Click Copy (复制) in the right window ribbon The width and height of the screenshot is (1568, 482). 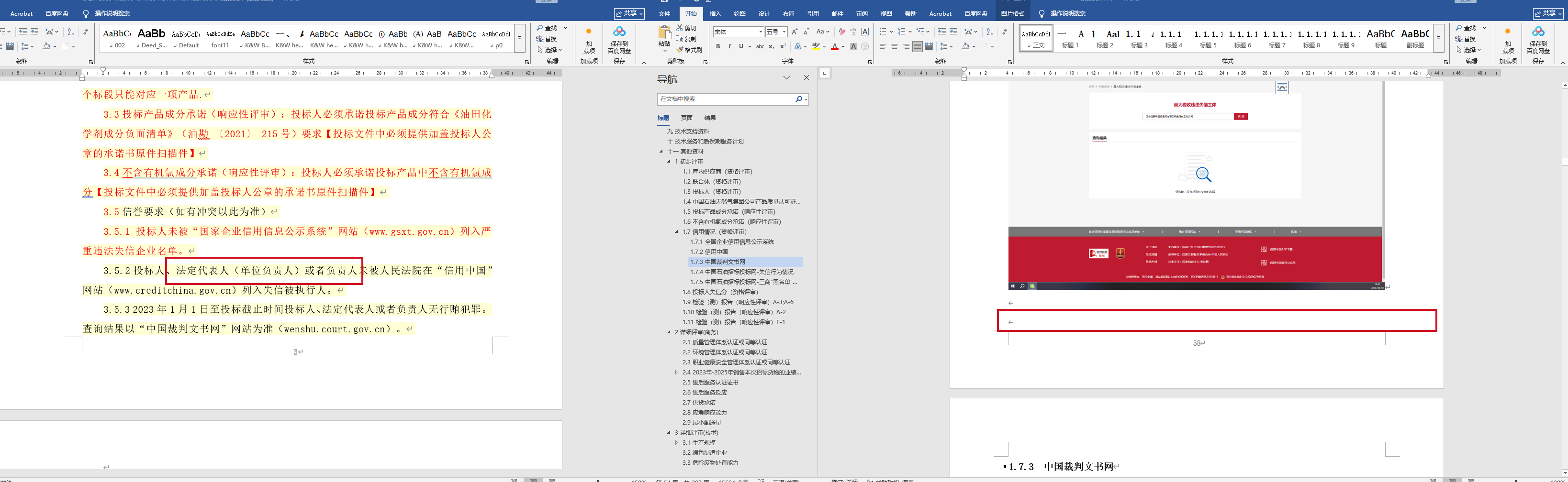(x=686, y=39)
